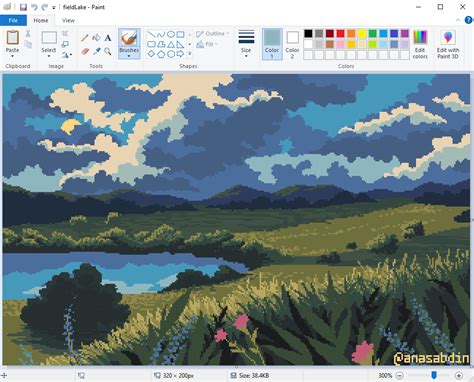This screenshot has width=474, height=382.
Task: Choose the Fill with color bucket tool
Action: tap(96, 38)
